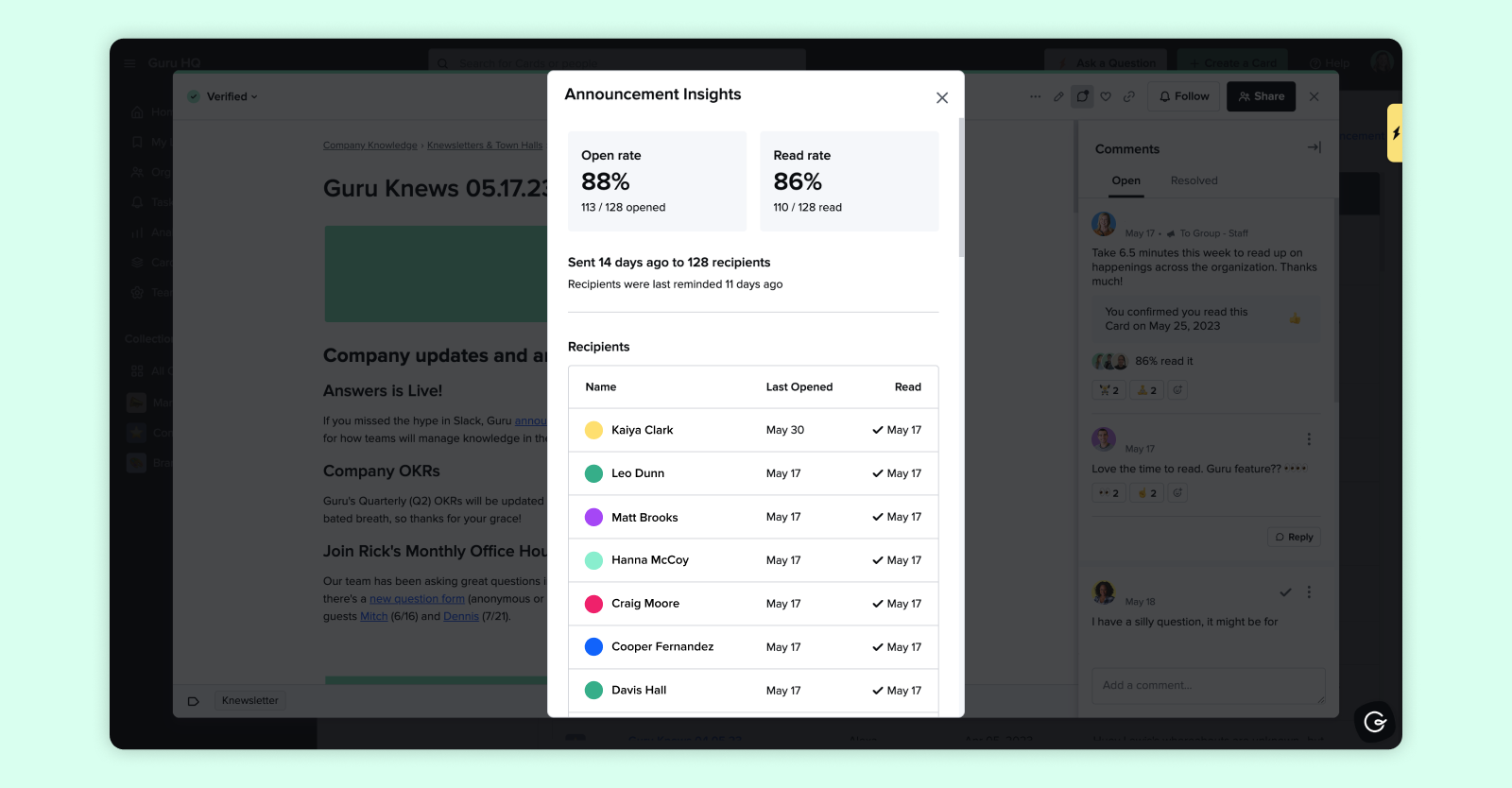
Task: Click the yellow lightning bolt side tab
Action: (x=1395, y=133)
